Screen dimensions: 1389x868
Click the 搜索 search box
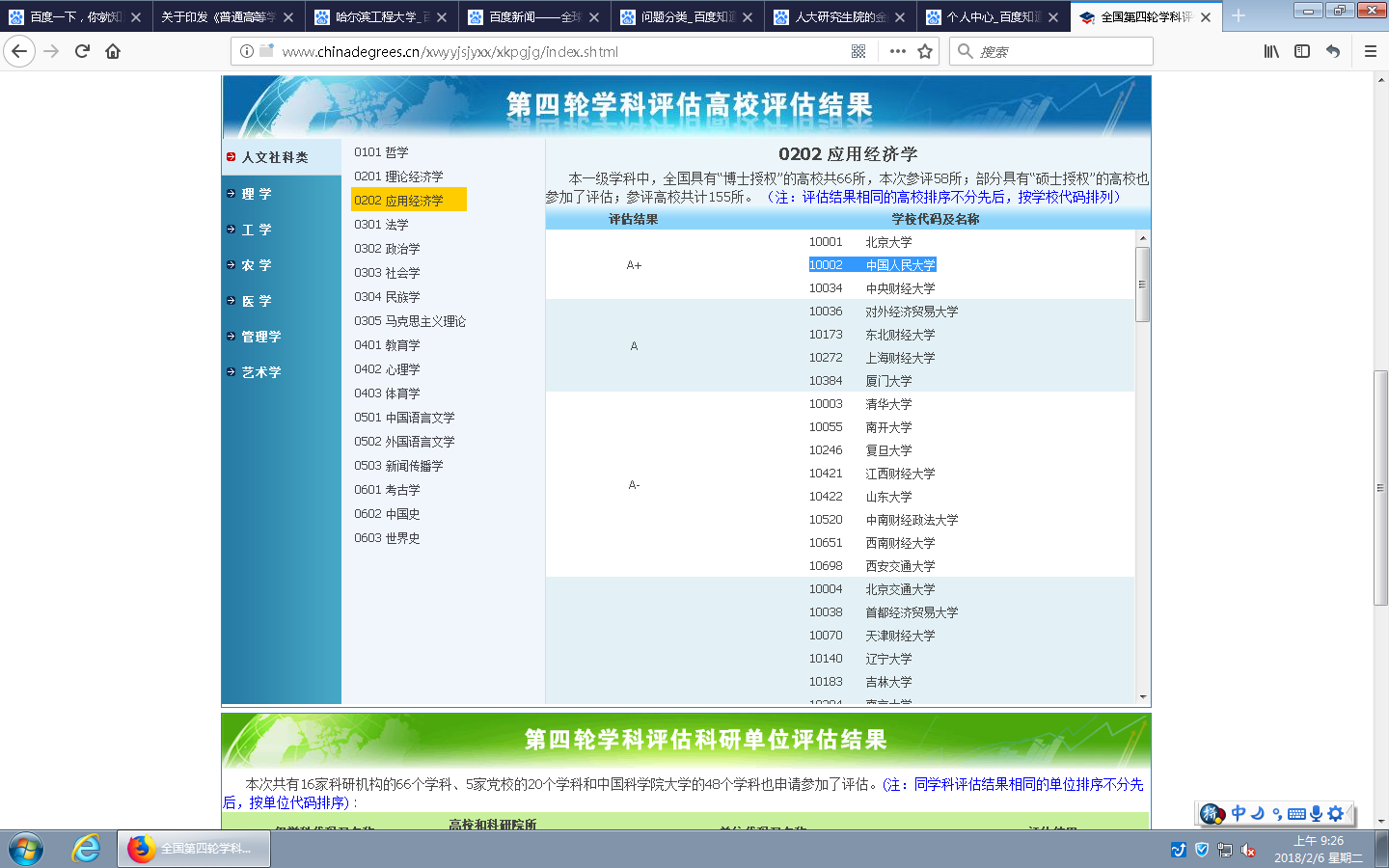(1051, 51)
